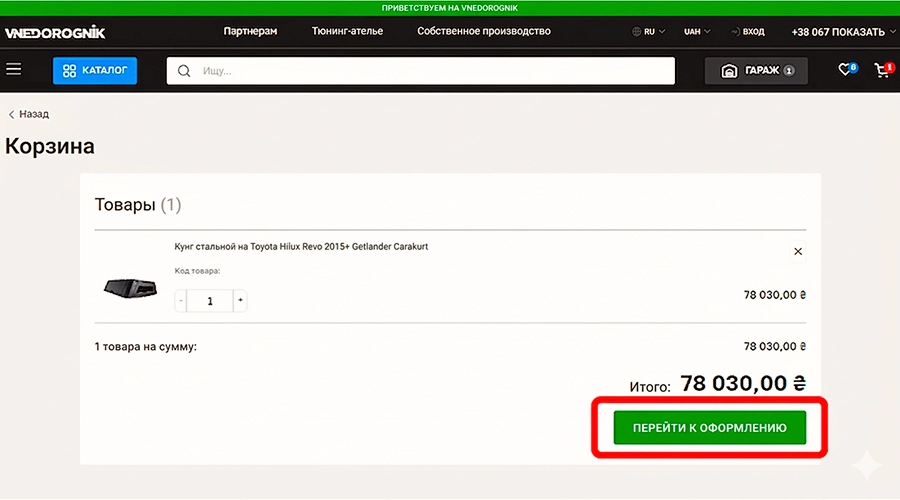The height and width of the screenshot is (500, 900).
Task: Click the search magnifier icon
Action: 184,71
